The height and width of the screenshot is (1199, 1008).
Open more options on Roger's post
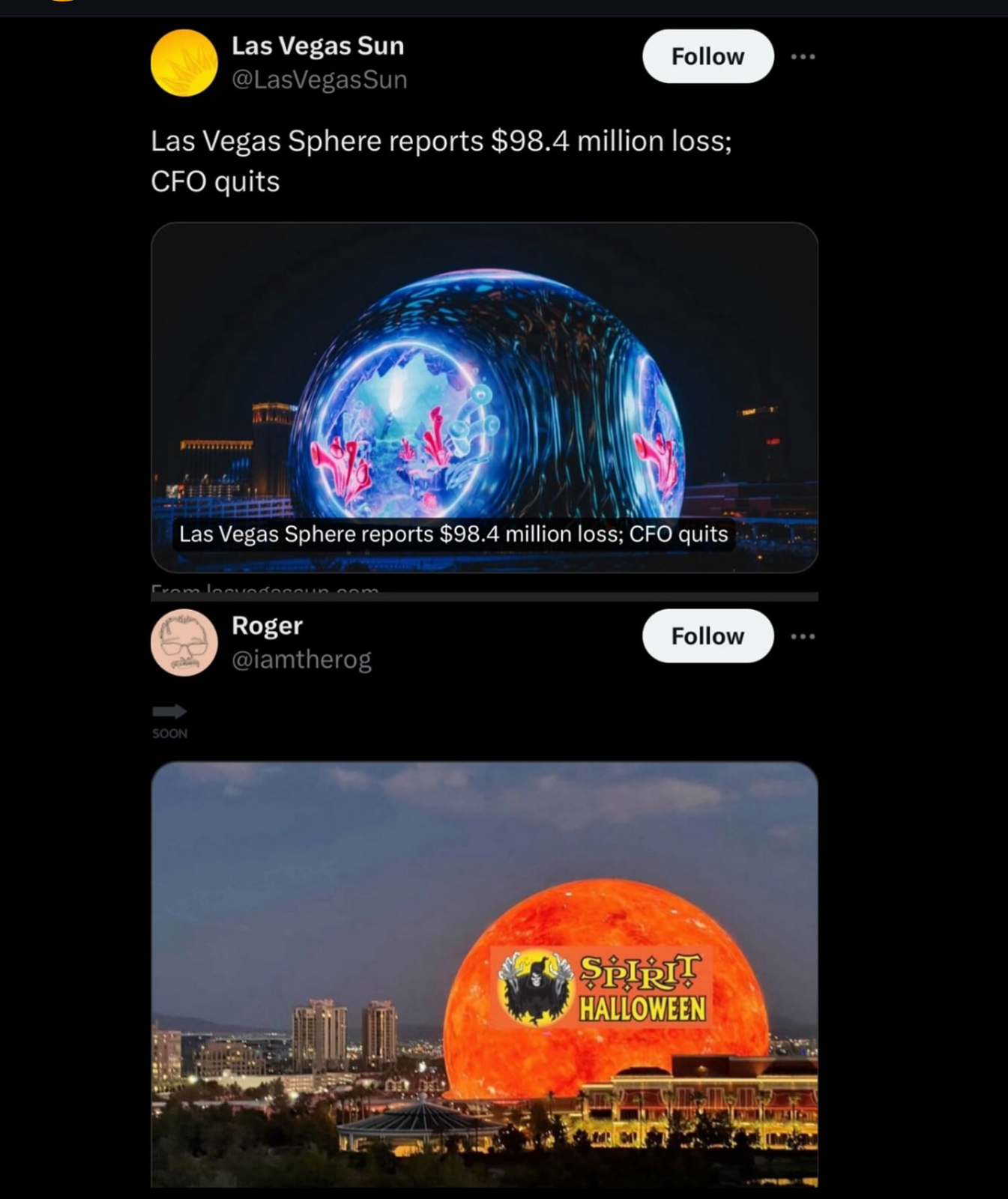(803, 637)
